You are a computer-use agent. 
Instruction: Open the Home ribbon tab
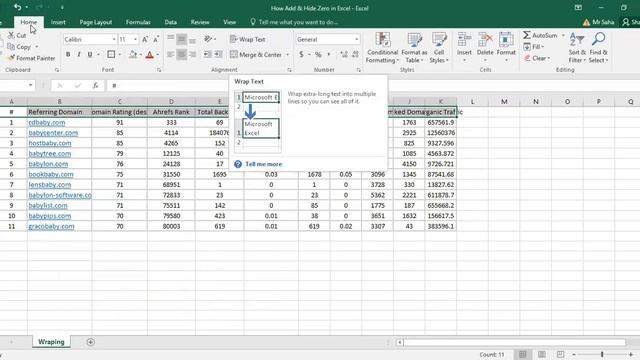coord(29,22)
